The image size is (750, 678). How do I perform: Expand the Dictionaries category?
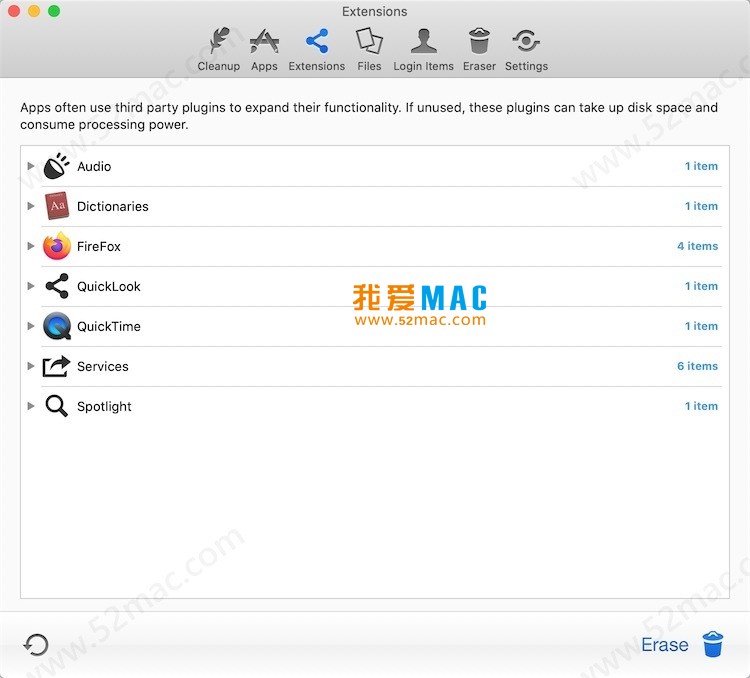[31, 206]
